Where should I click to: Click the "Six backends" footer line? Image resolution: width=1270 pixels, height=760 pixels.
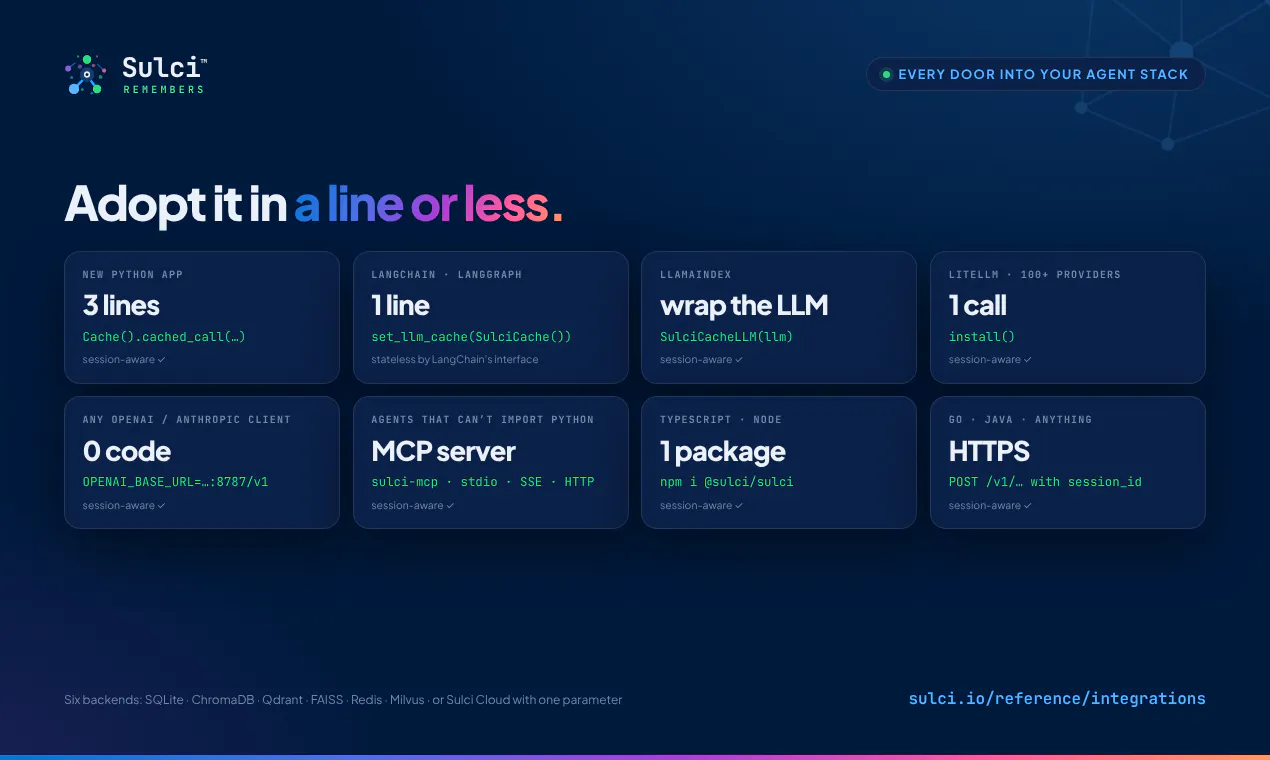343,700
